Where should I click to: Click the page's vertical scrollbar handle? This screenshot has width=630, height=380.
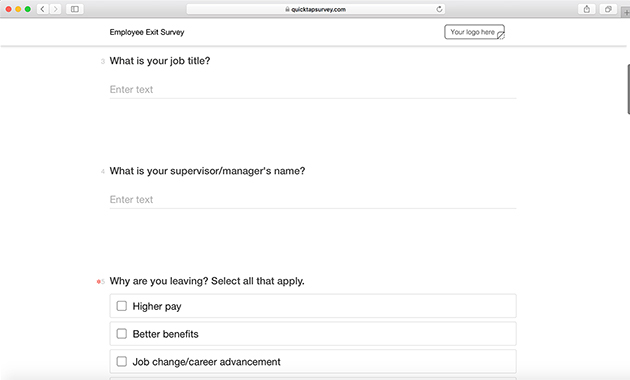[x=628, y=89]
